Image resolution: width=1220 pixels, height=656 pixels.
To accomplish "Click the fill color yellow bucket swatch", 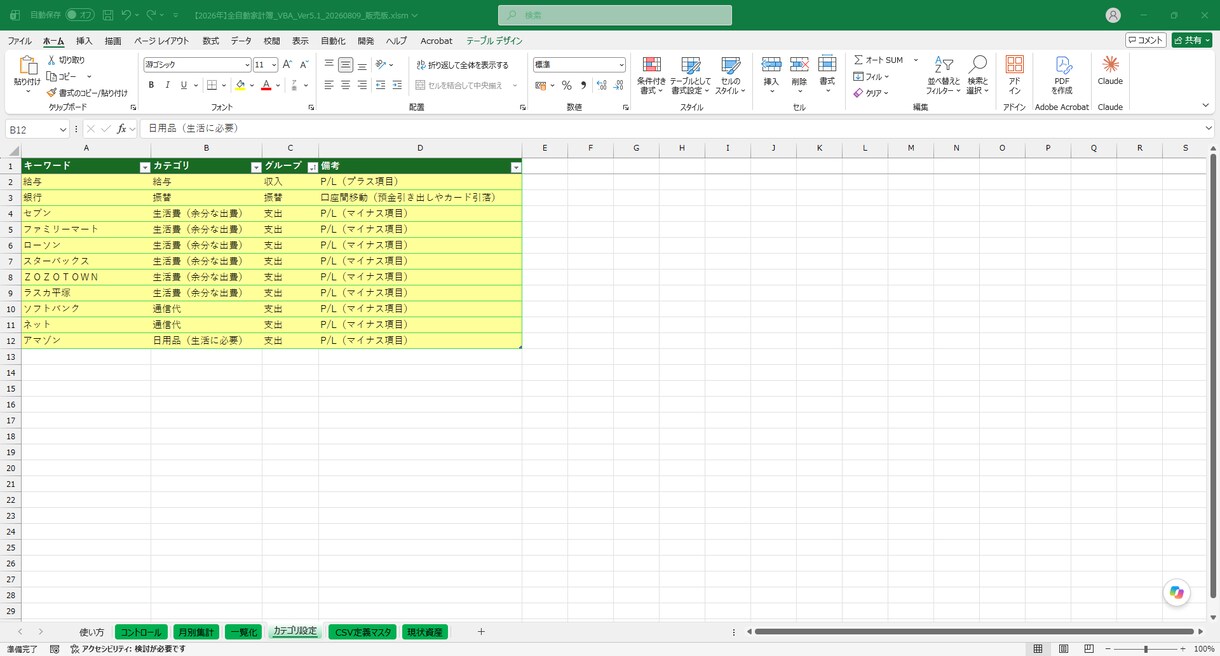I will pos(240,86).
